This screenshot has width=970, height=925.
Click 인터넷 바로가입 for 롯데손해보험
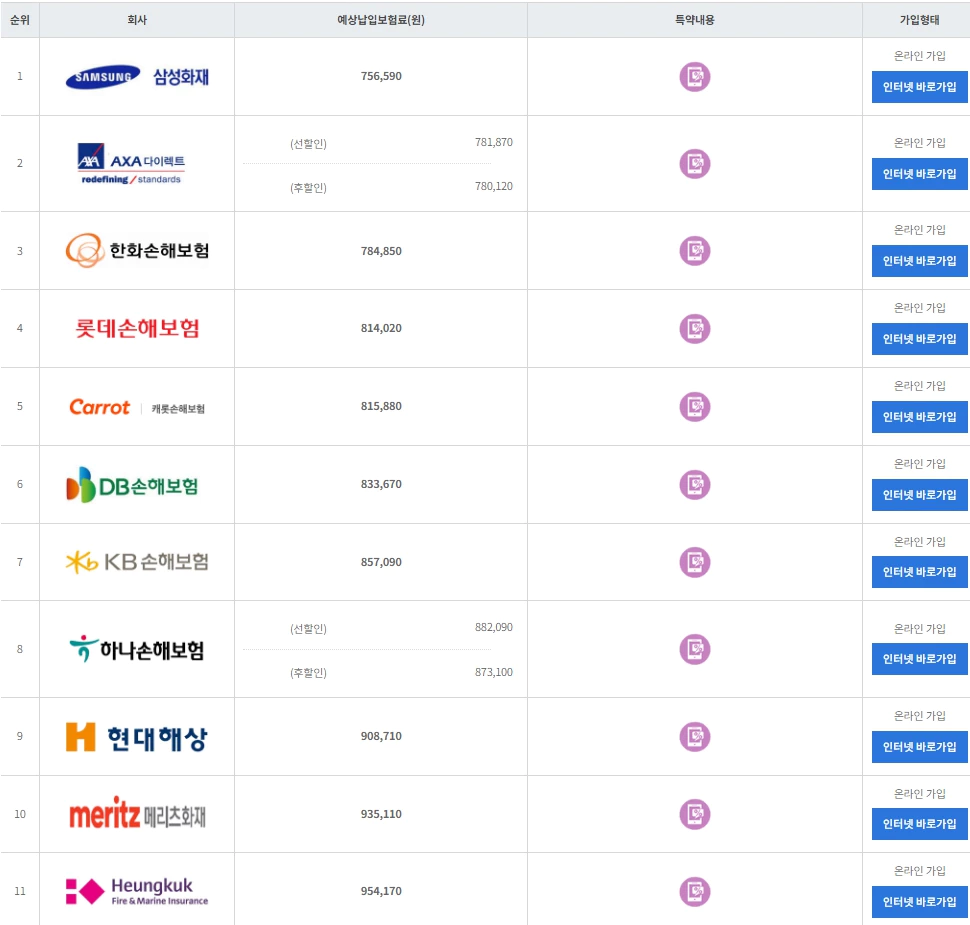coord(919,339)
